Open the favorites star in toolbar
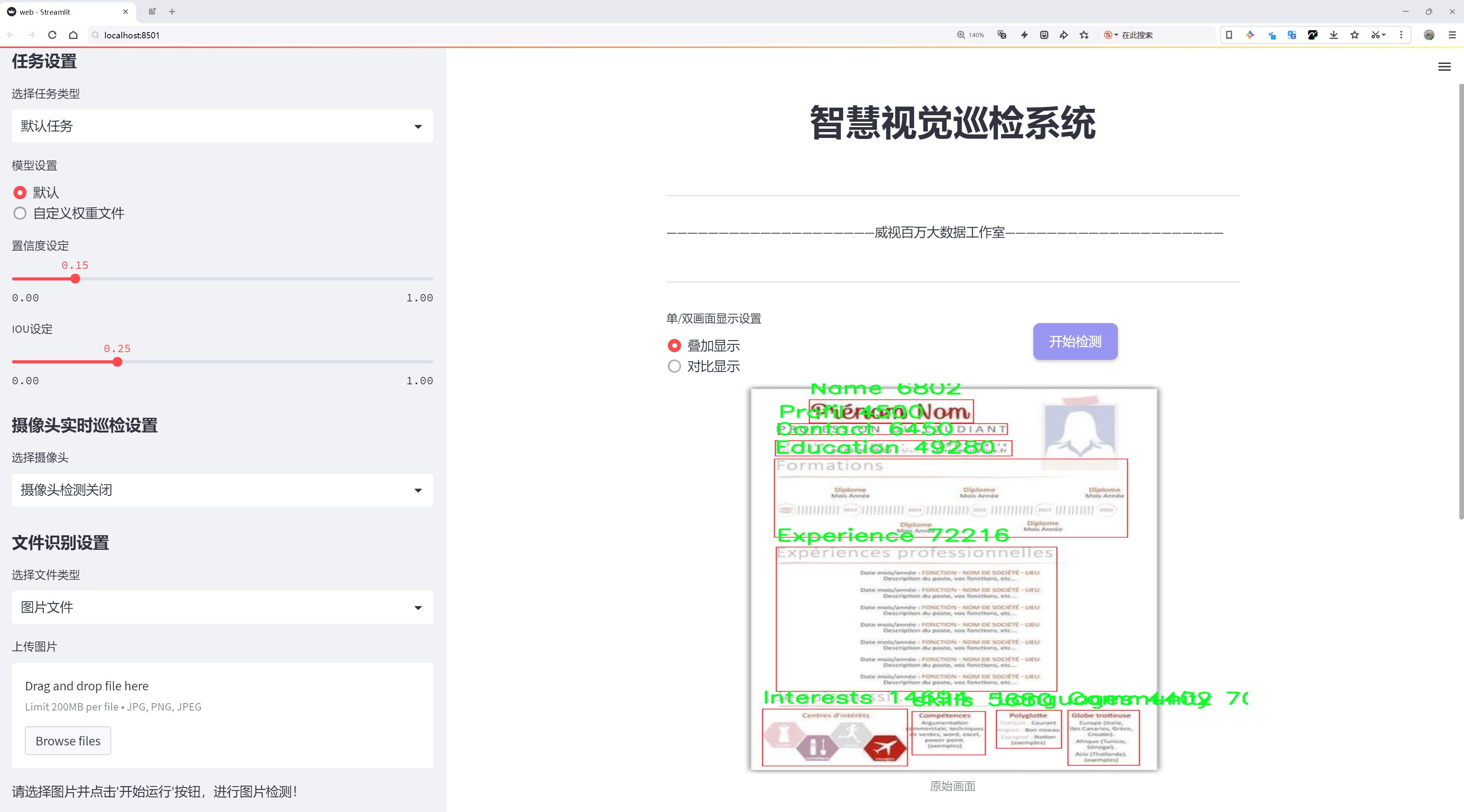The width and height of the screenshot is (1464, 812). (x=1355, y=35)
